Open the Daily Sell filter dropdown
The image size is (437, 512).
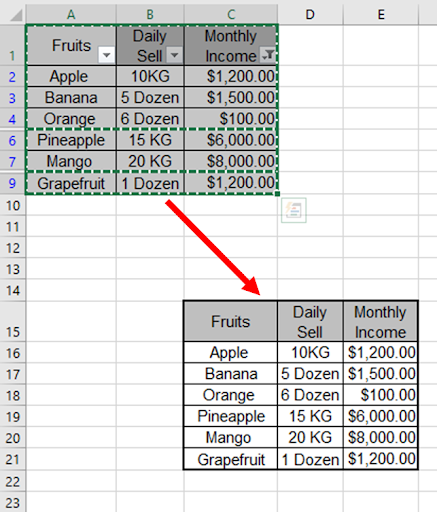174,55
